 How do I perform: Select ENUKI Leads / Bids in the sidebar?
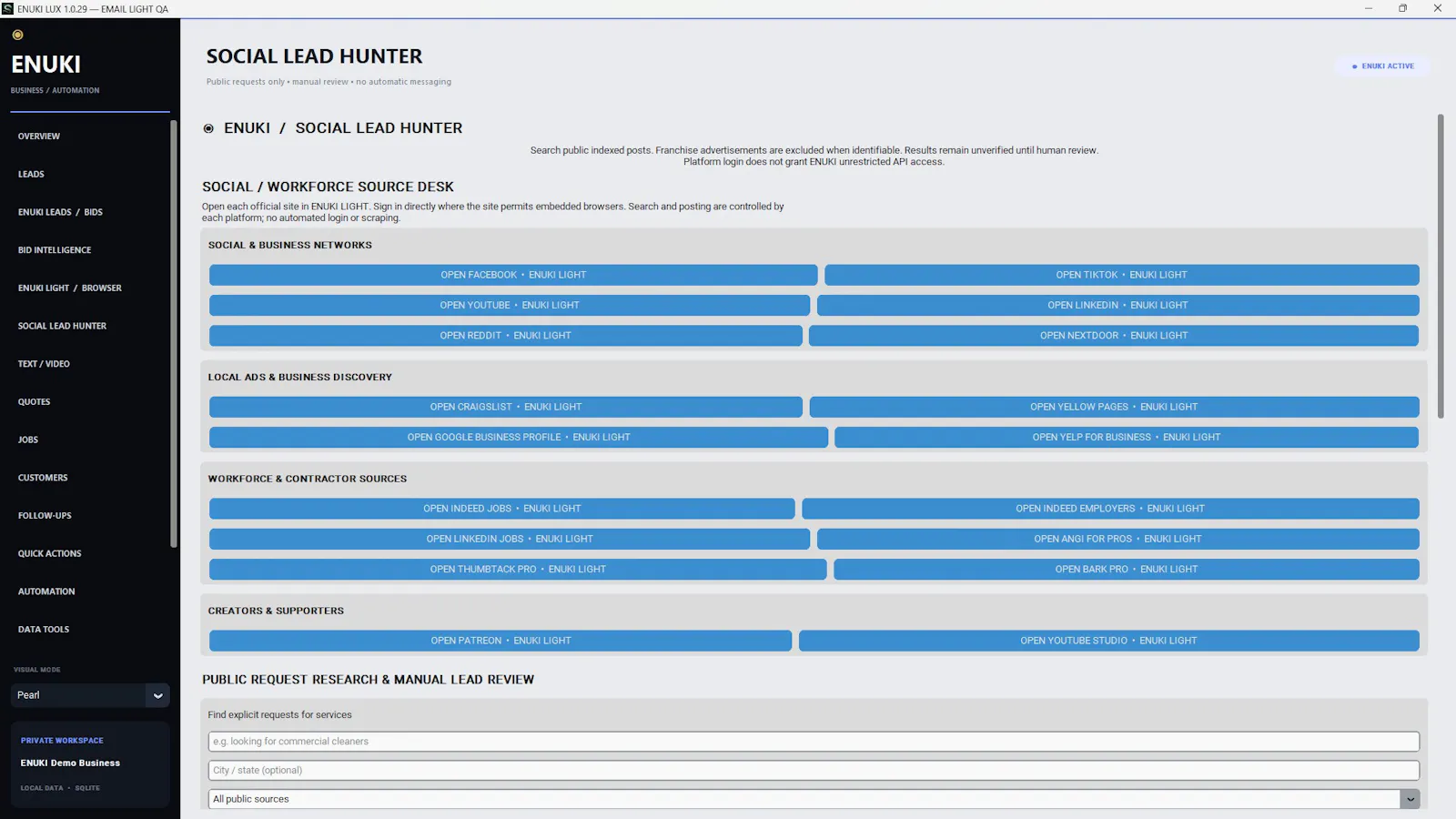coord(60,212)
